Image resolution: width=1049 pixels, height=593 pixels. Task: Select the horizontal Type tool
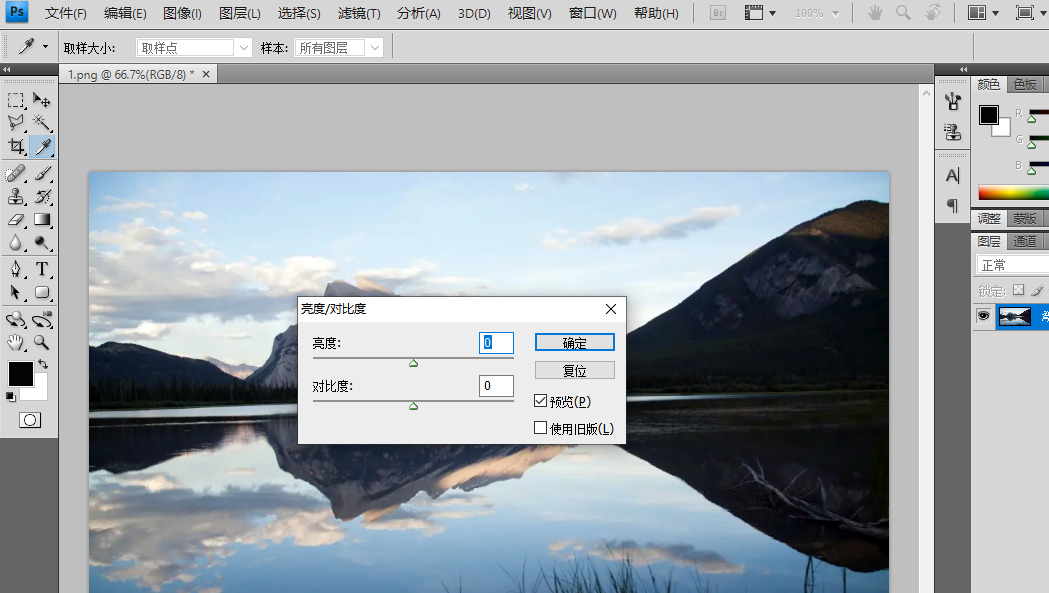(42, 269)
